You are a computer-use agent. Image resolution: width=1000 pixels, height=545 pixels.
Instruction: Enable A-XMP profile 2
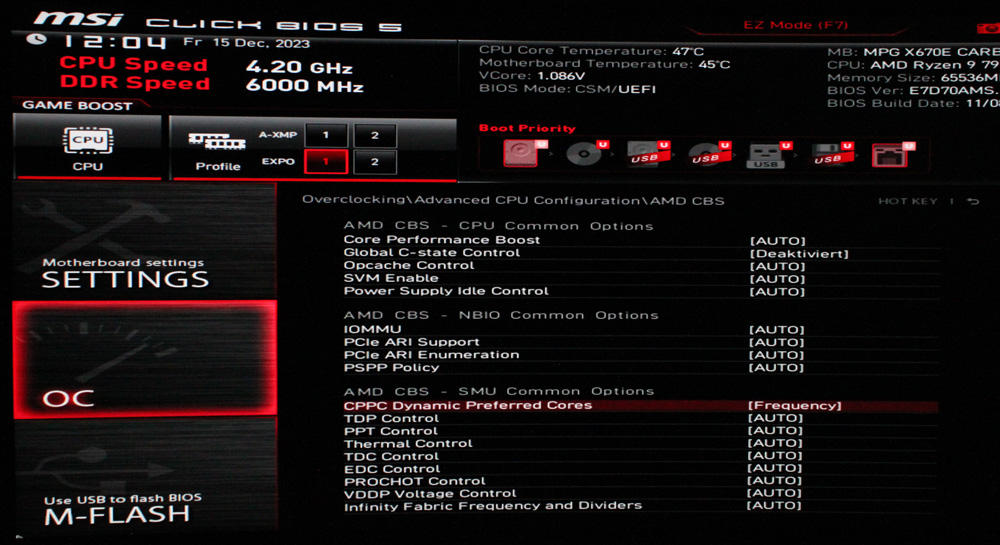374,135
